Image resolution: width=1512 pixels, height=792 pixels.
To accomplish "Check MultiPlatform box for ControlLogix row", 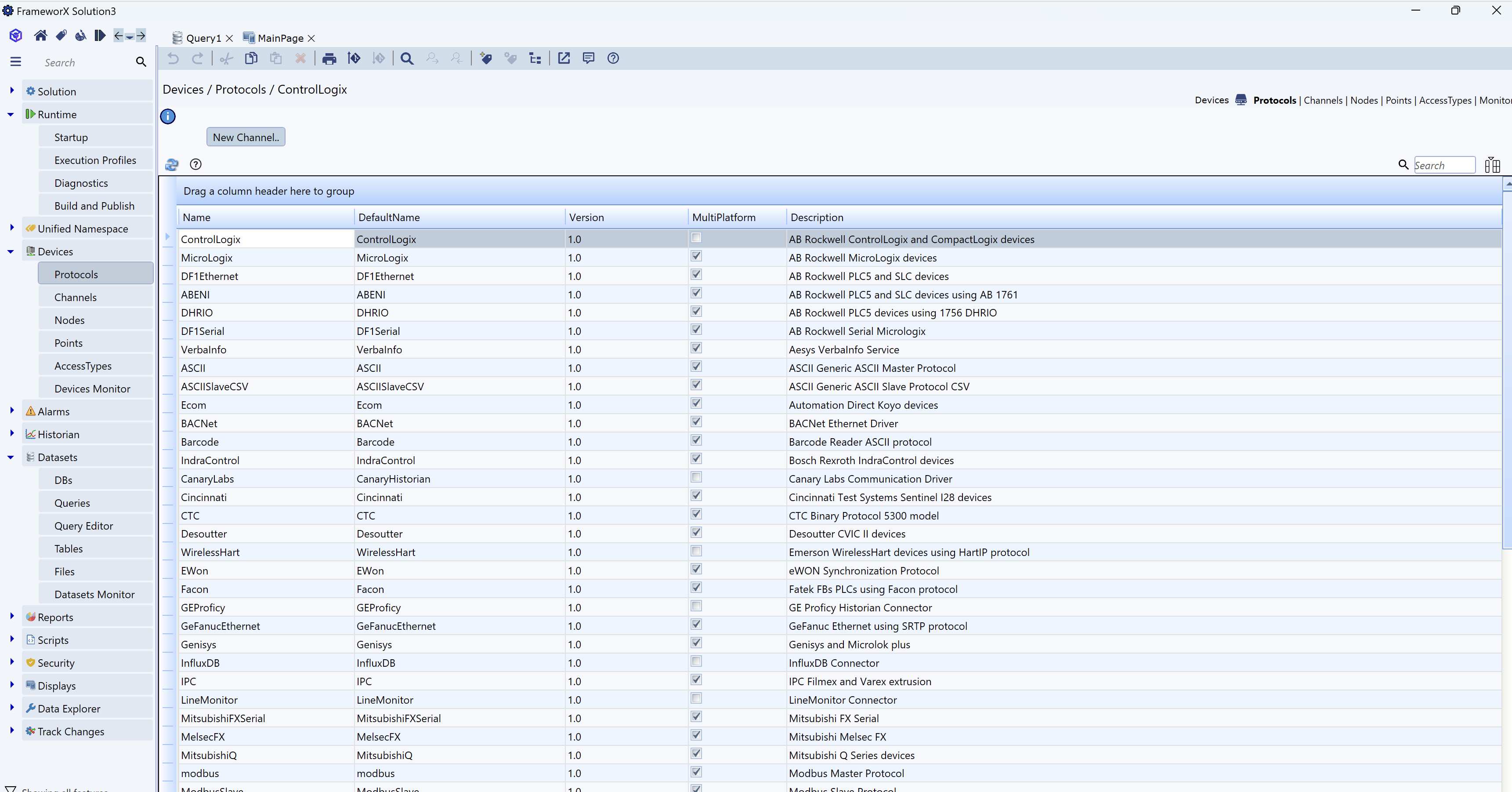I will [696, 238].
